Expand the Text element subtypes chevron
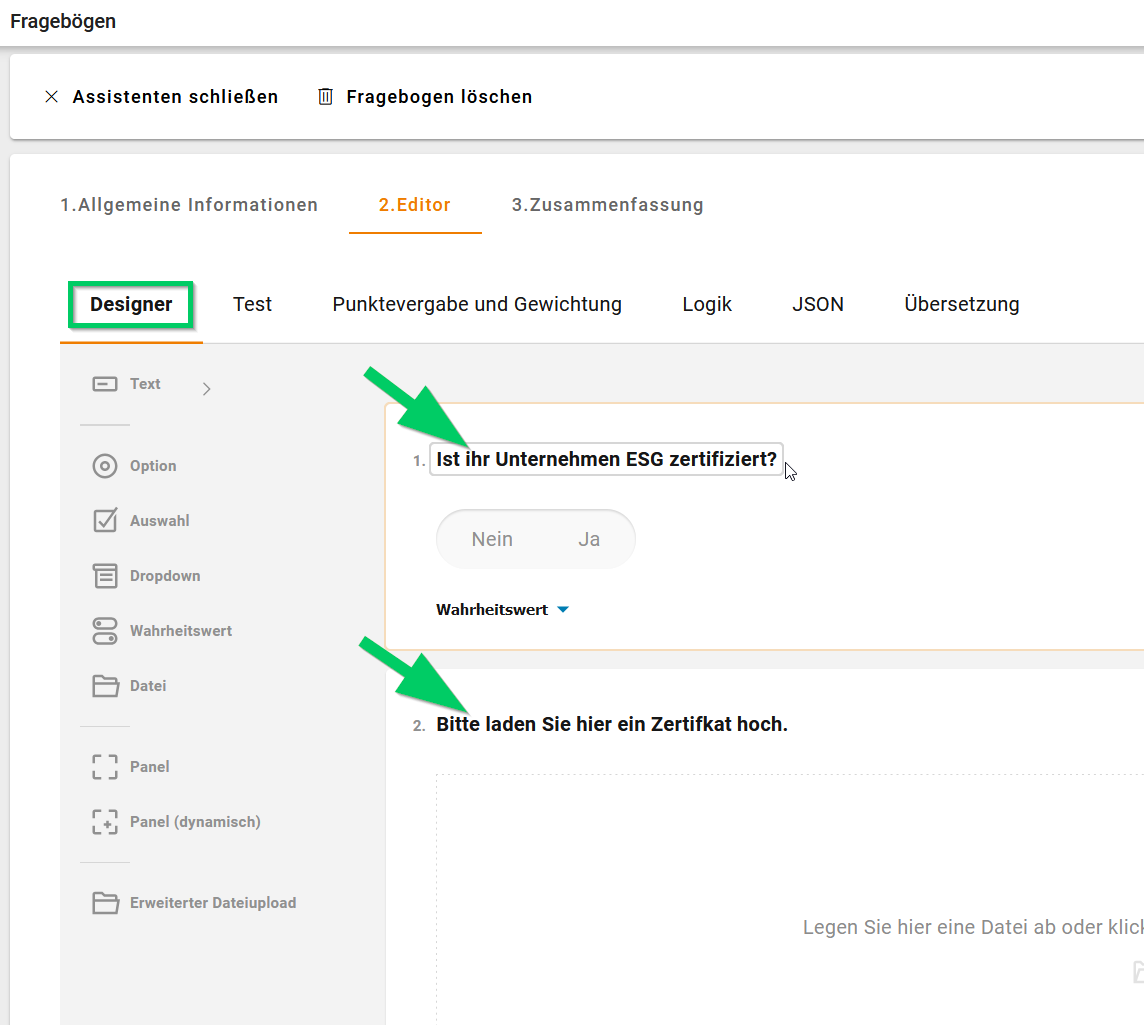Image resolution: width=1144 pixels, height=1025 pixels. 207,389
